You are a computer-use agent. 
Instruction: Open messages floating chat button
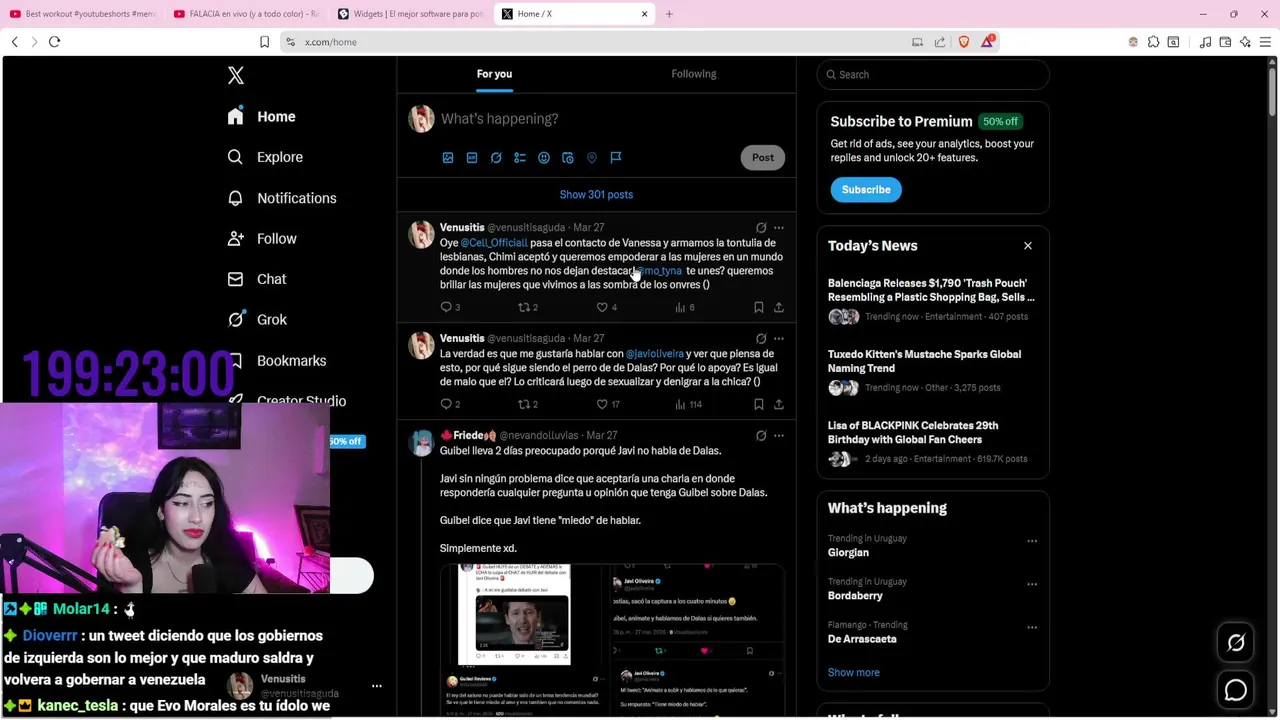[1236, 691]
